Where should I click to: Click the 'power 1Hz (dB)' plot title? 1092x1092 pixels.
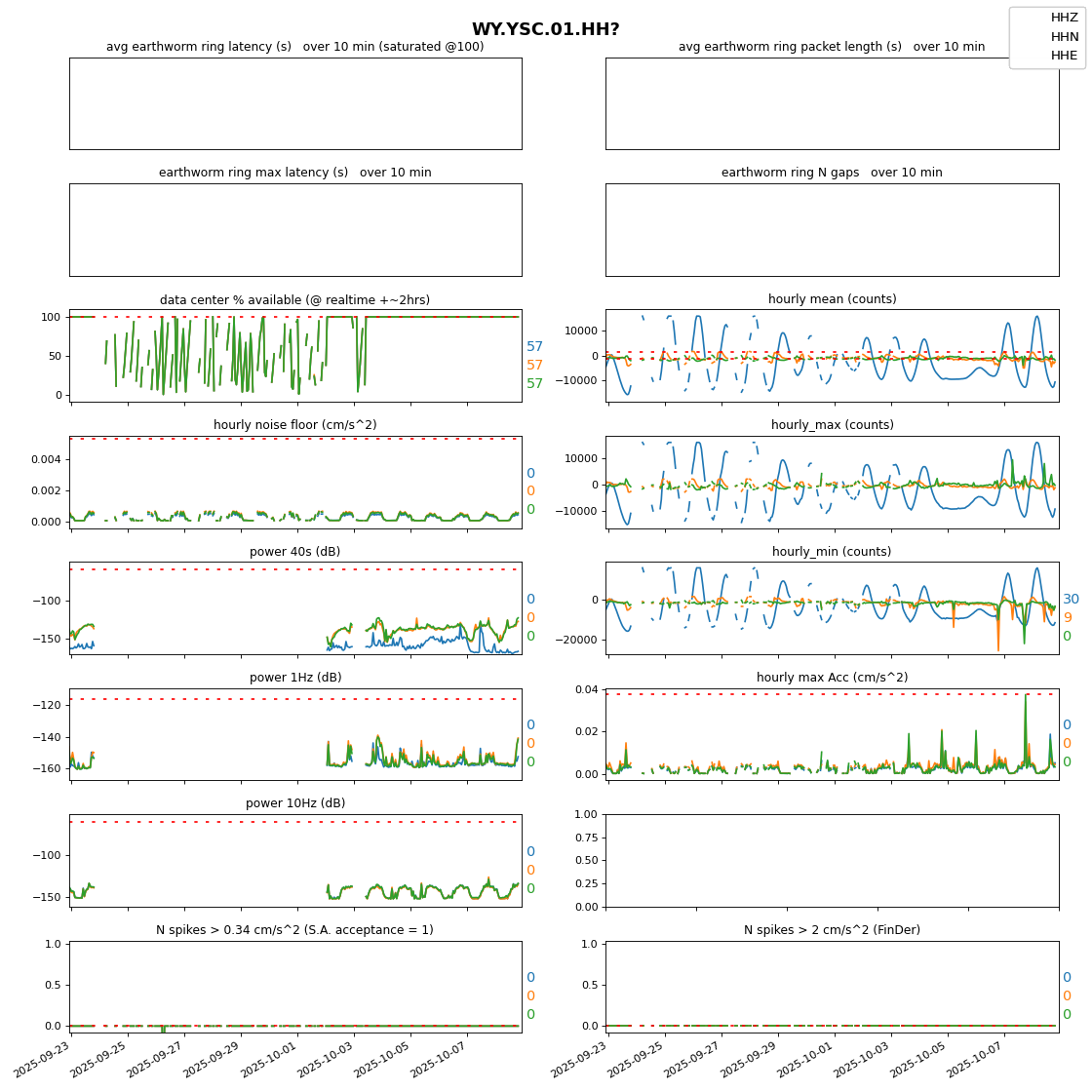click(x=294, y=678)
